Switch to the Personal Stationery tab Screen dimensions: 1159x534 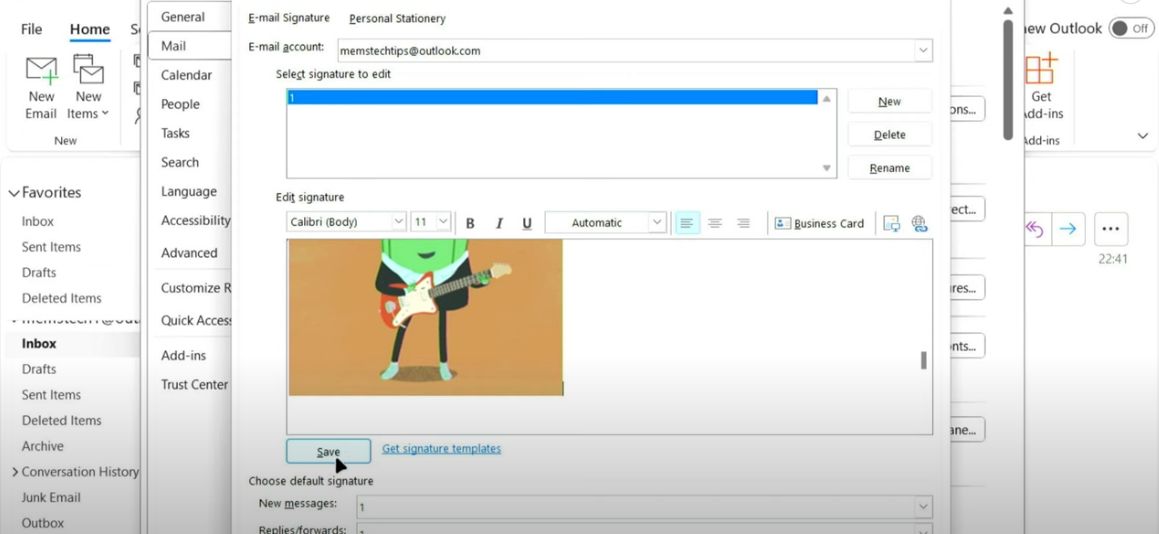pos(397,18)
